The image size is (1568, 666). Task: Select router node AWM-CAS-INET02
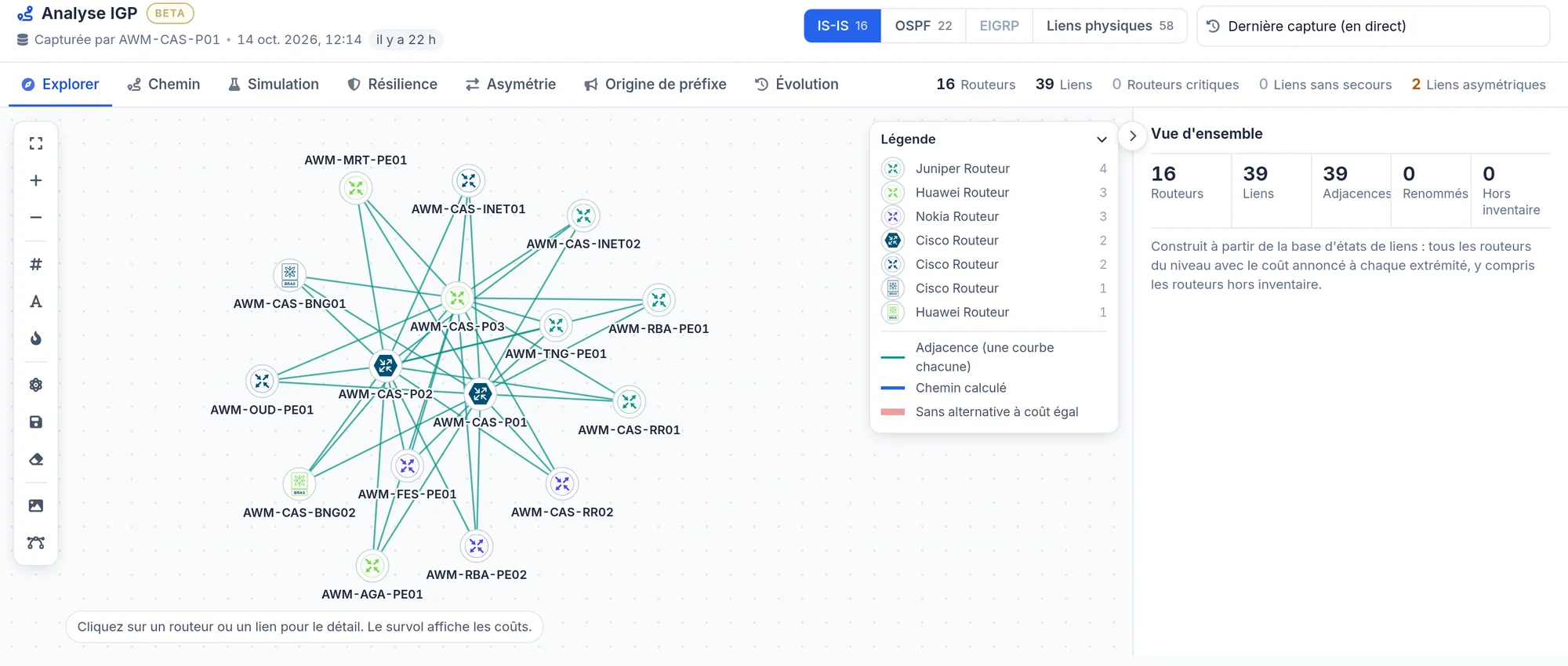click(583, 215)
